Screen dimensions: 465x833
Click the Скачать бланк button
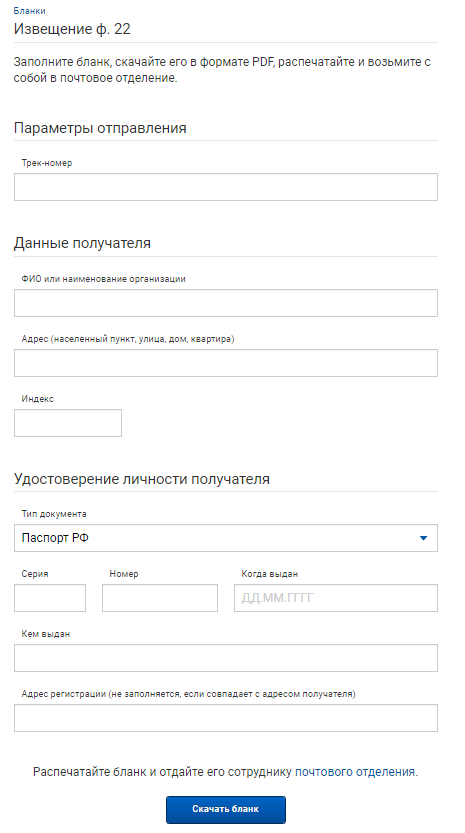point(226,810)
